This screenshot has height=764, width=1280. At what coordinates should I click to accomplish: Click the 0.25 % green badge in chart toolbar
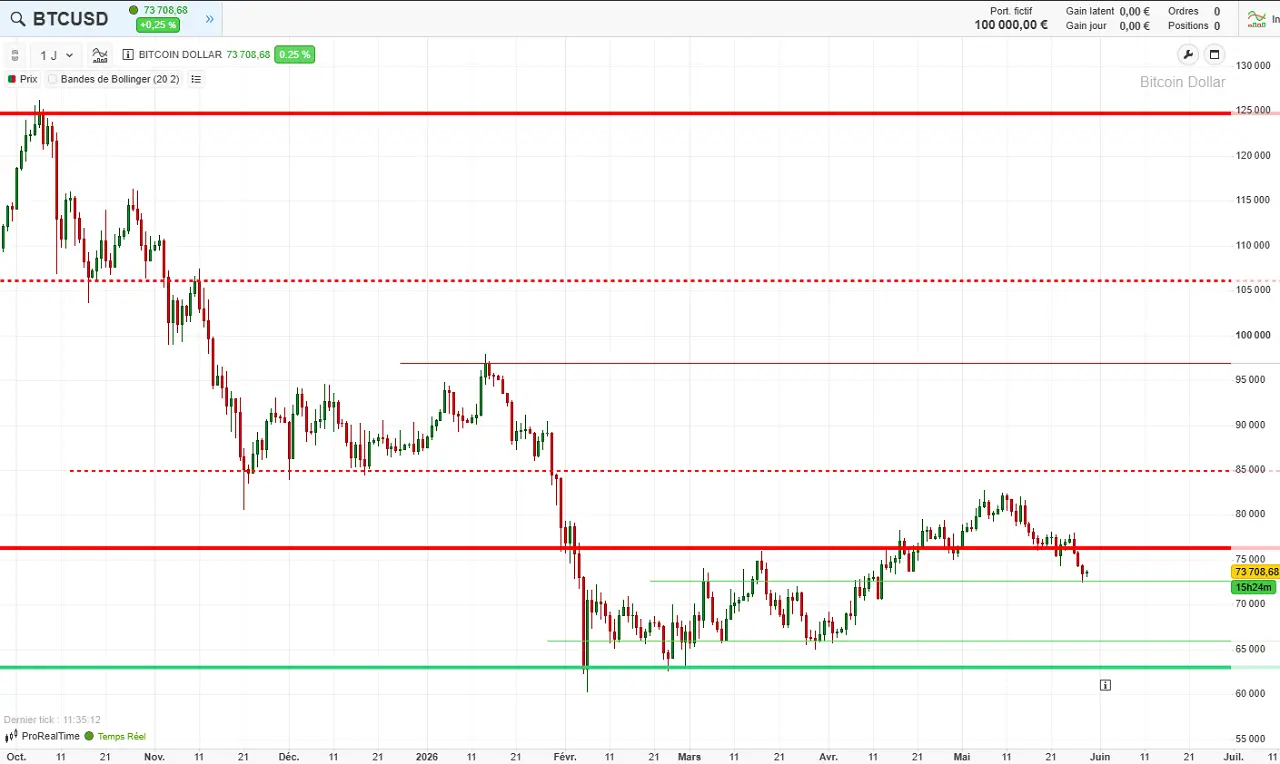point(295,55)
